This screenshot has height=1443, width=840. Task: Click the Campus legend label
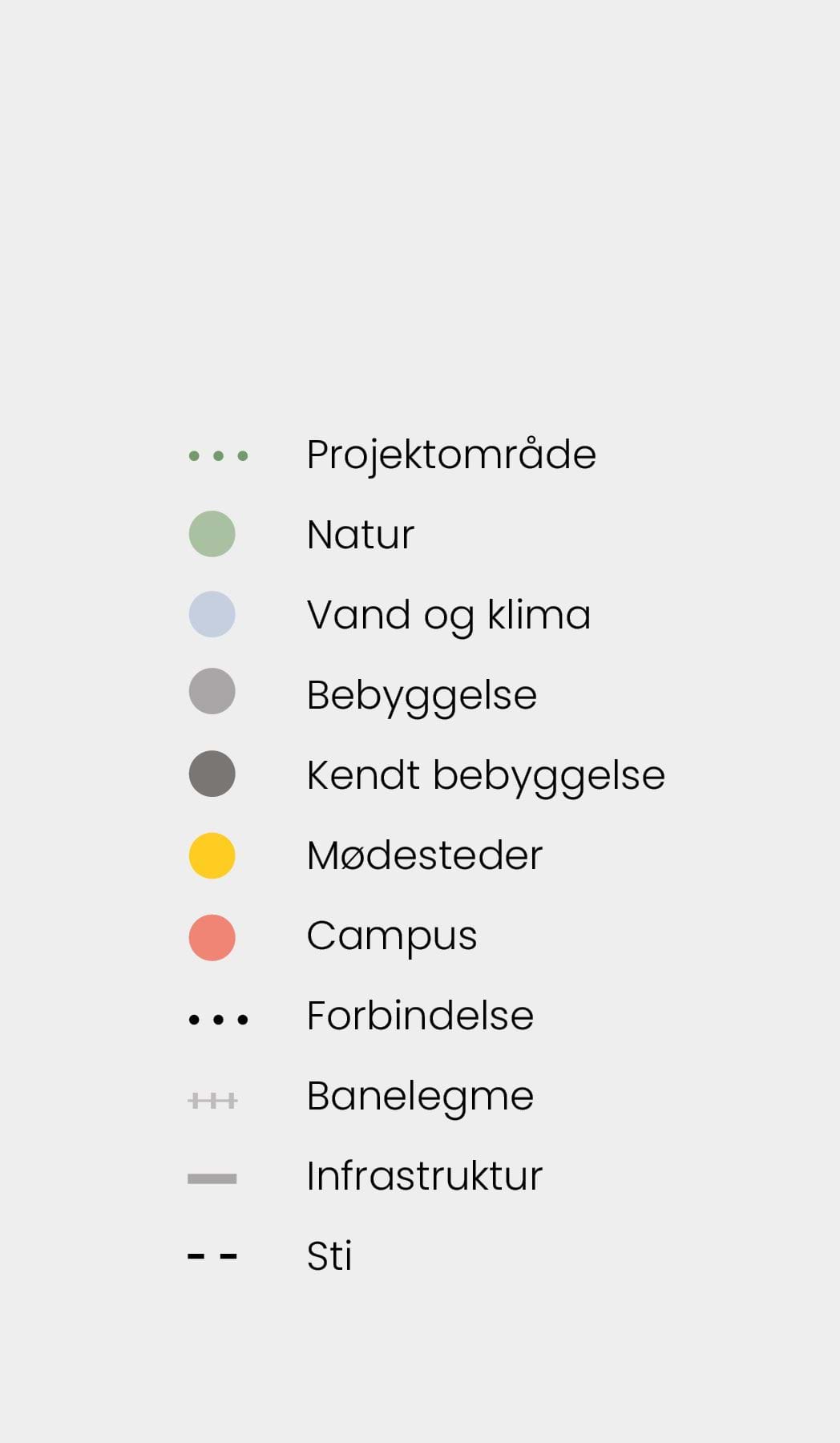point(392,936)
